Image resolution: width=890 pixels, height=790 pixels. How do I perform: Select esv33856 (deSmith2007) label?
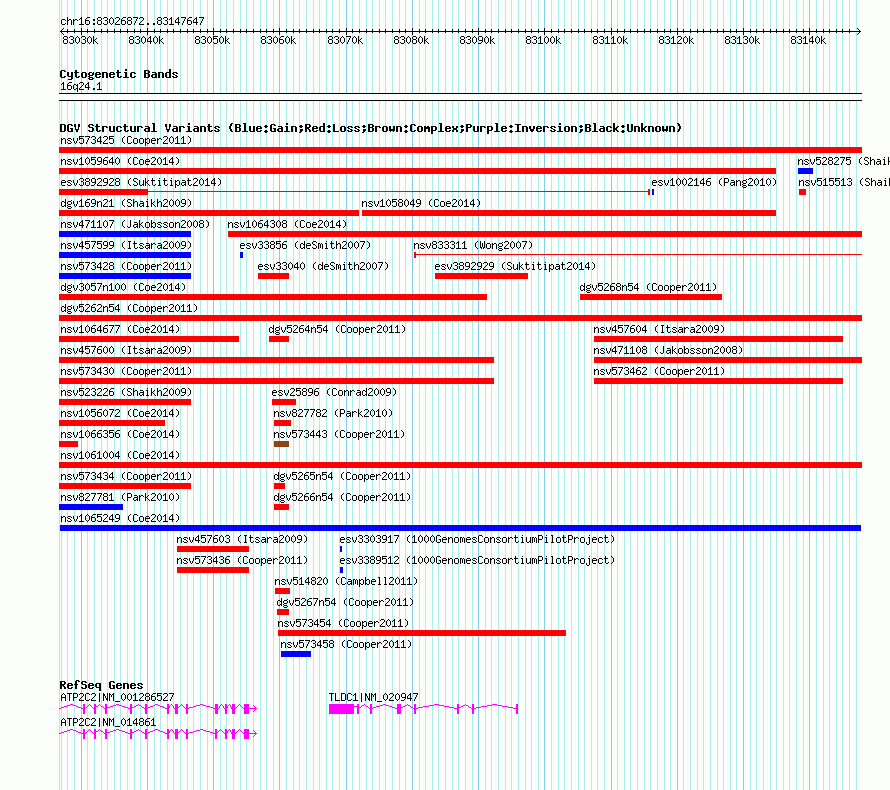[x=305, y=245]
